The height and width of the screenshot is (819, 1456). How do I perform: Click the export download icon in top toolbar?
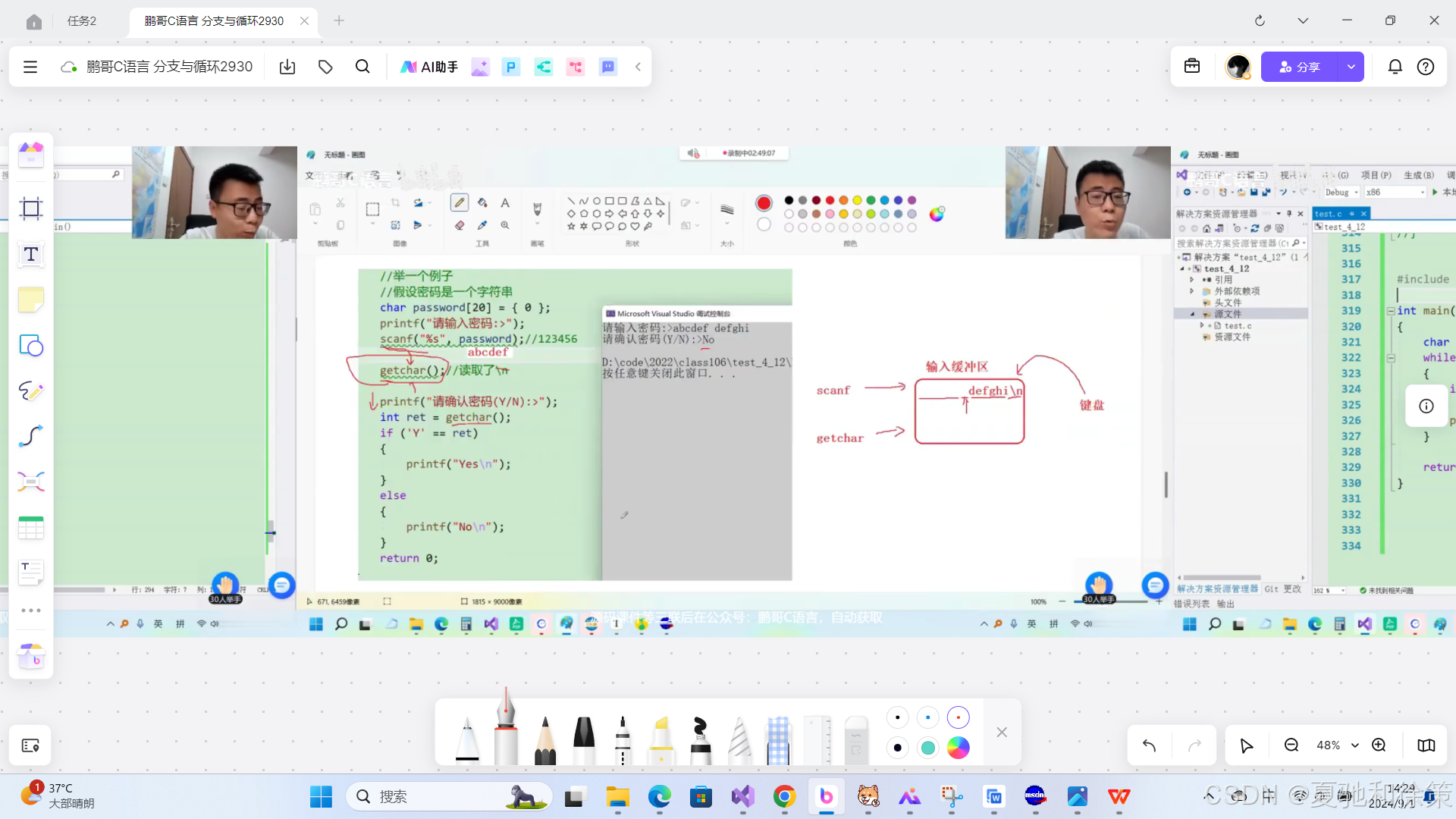(x=287, y=67)
